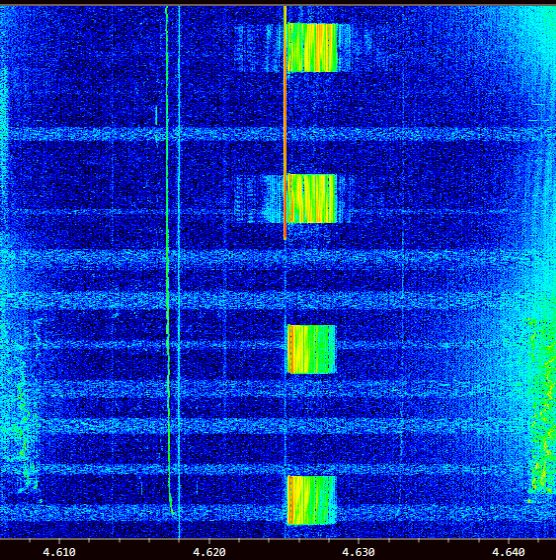This screenshot has height=560, width=556.
Task: Select the faint vertical line near 4.633
Action: pyautogui.click(x=403, y=271)
